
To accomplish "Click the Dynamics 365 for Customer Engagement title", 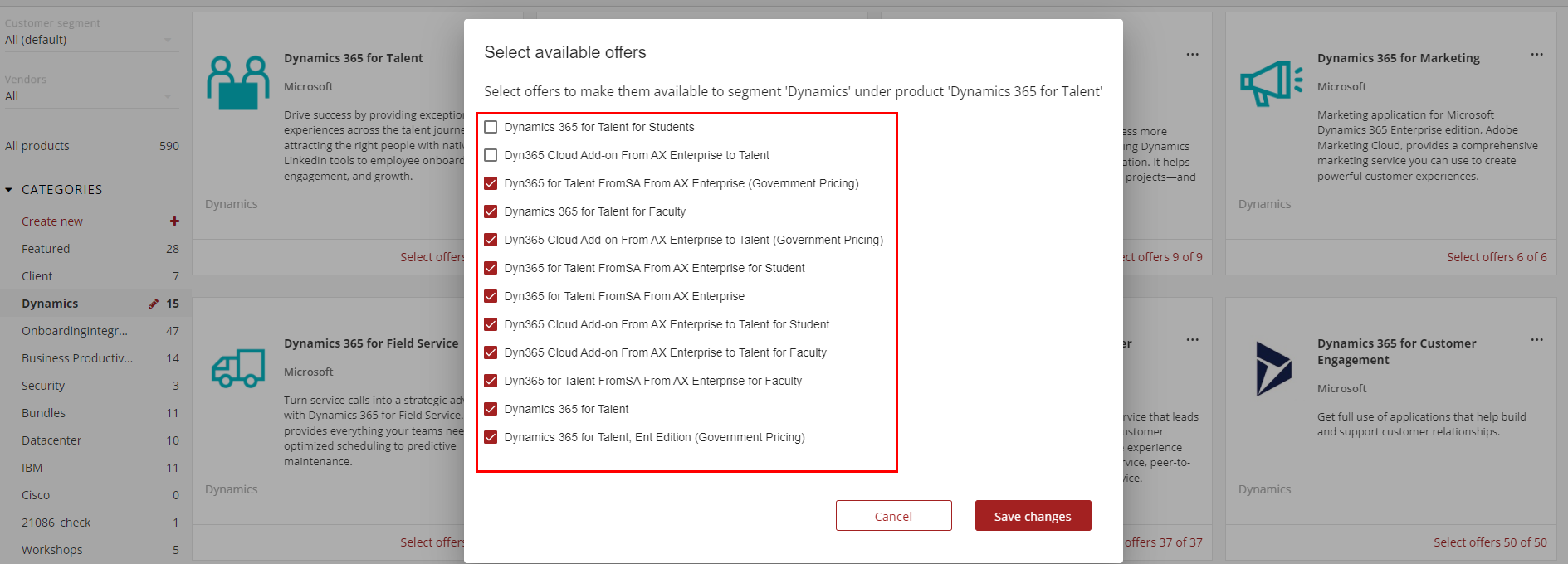I will [1397, 352].
